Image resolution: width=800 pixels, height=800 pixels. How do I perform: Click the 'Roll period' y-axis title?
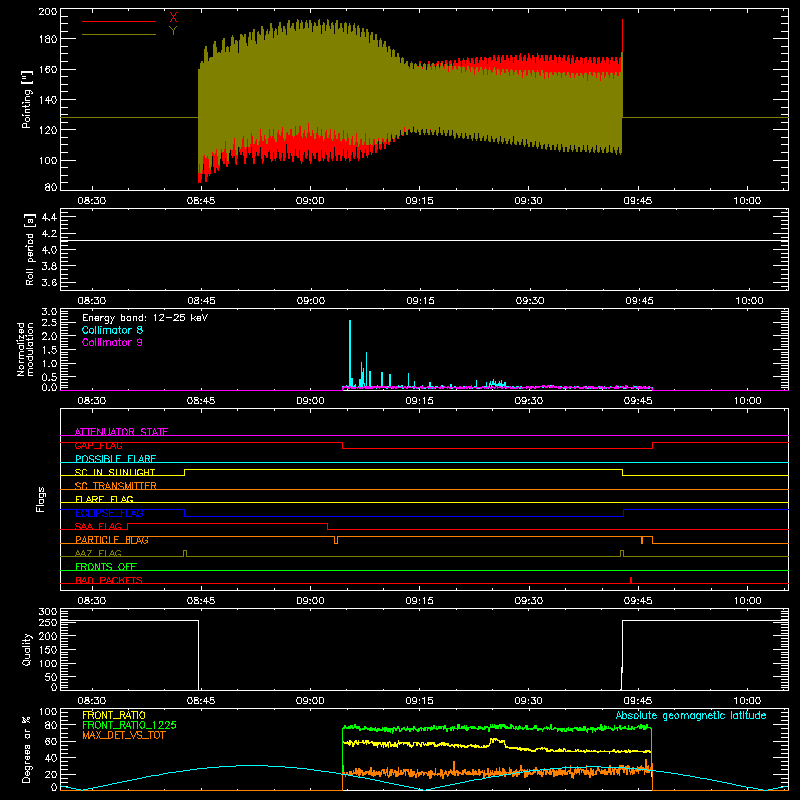point(30,249)
